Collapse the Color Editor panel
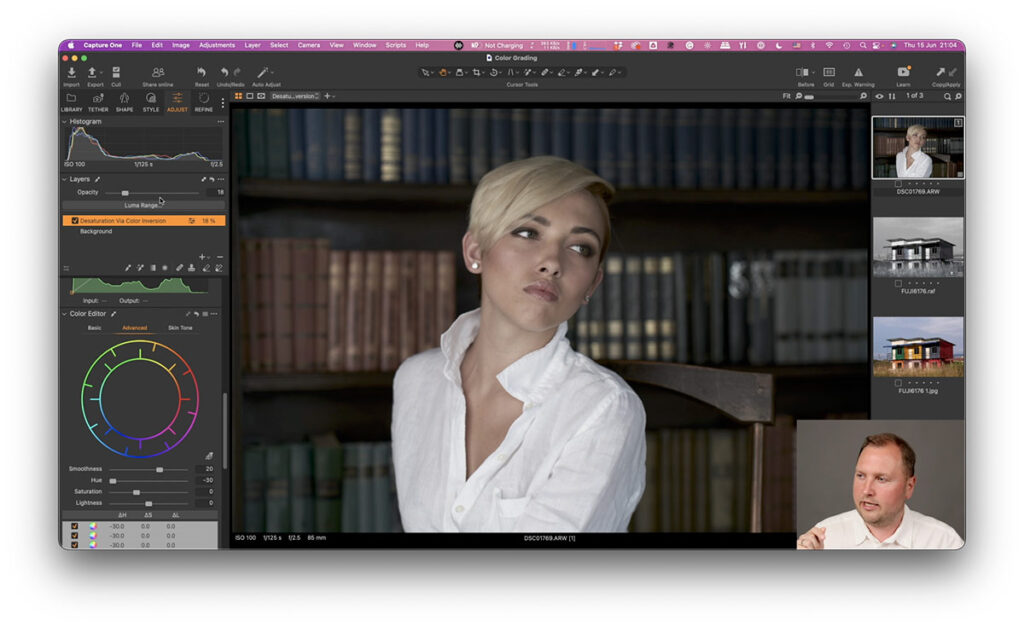Screen dimensions: 1024x627 click(x=65, y=314)
